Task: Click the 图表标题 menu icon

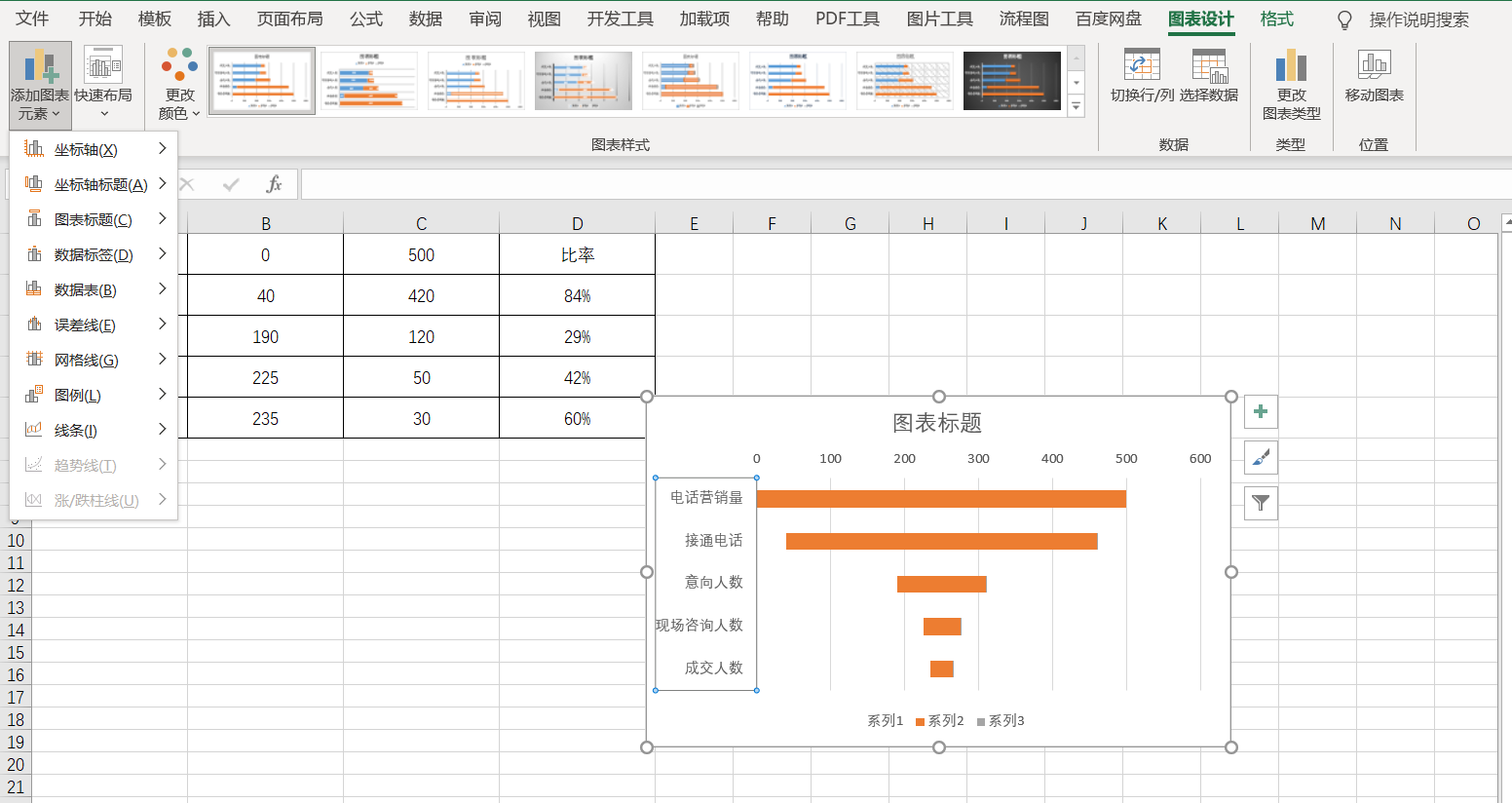Action: tap(34, 219)
